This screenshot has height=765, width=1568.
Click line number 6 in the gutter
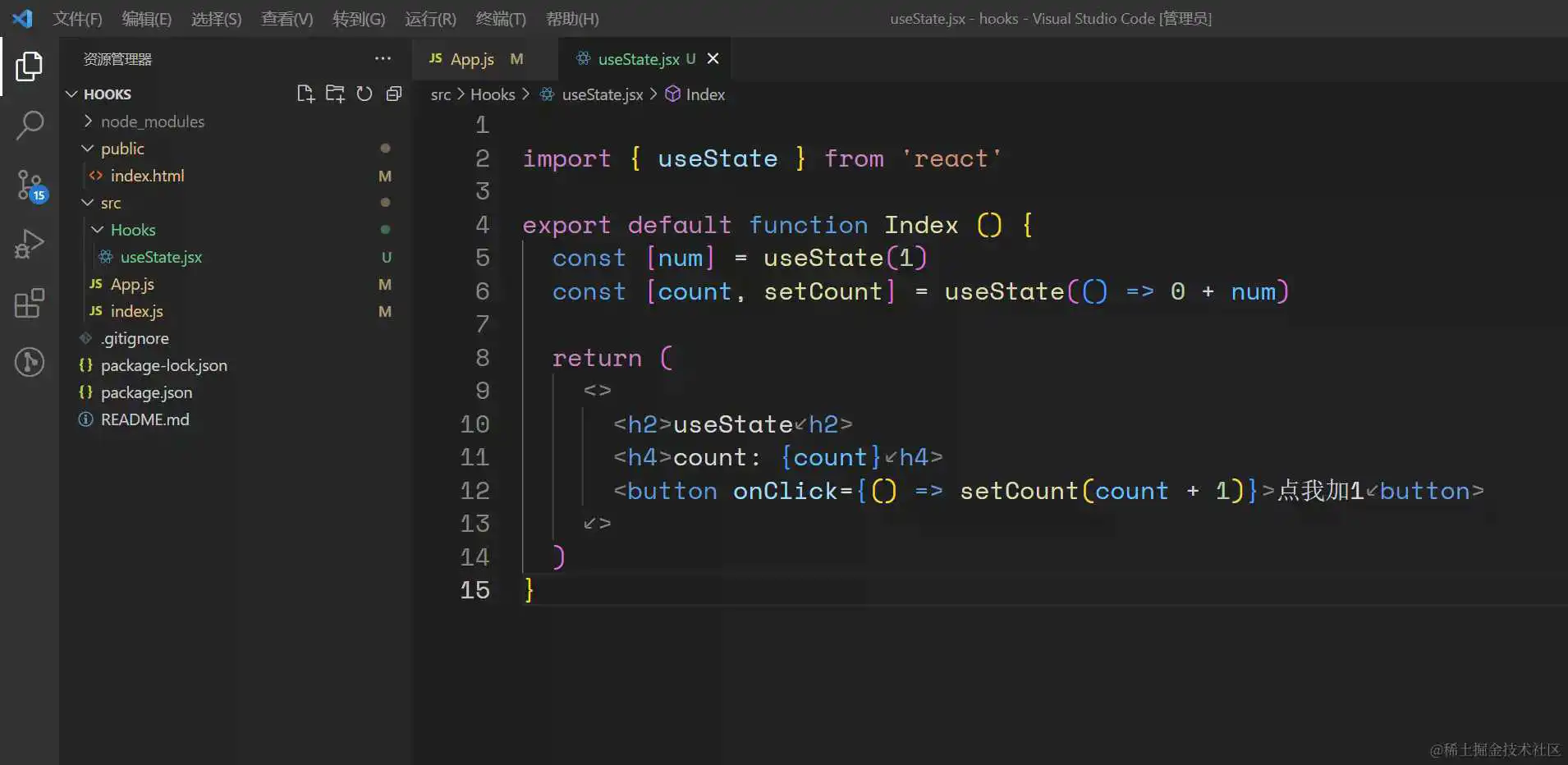pyautogui.click(x=483, y=291)
